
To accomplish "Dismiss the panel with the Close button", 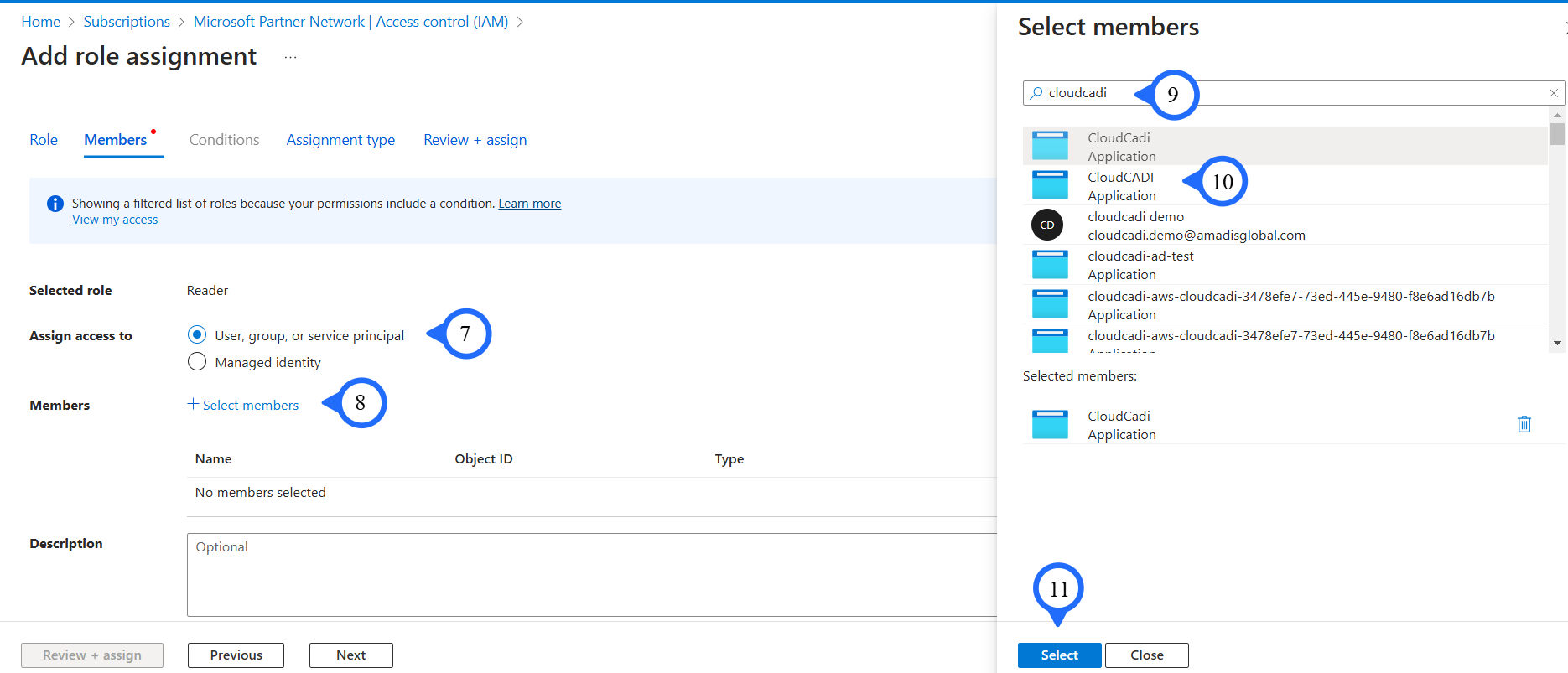I will tap(1147, 655).
